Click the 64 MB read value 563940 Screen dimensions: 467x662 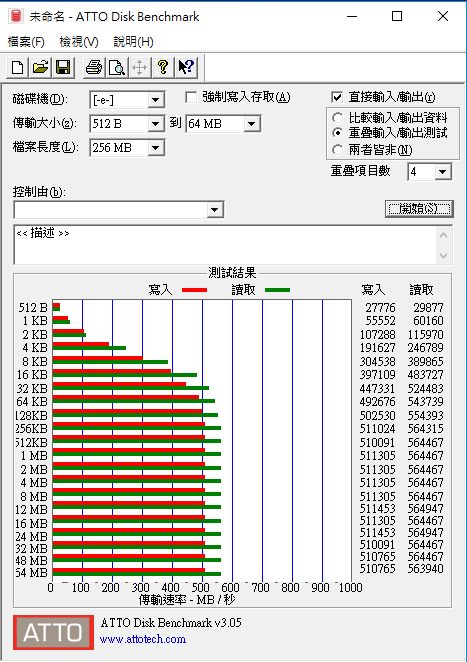pos(426,569)
